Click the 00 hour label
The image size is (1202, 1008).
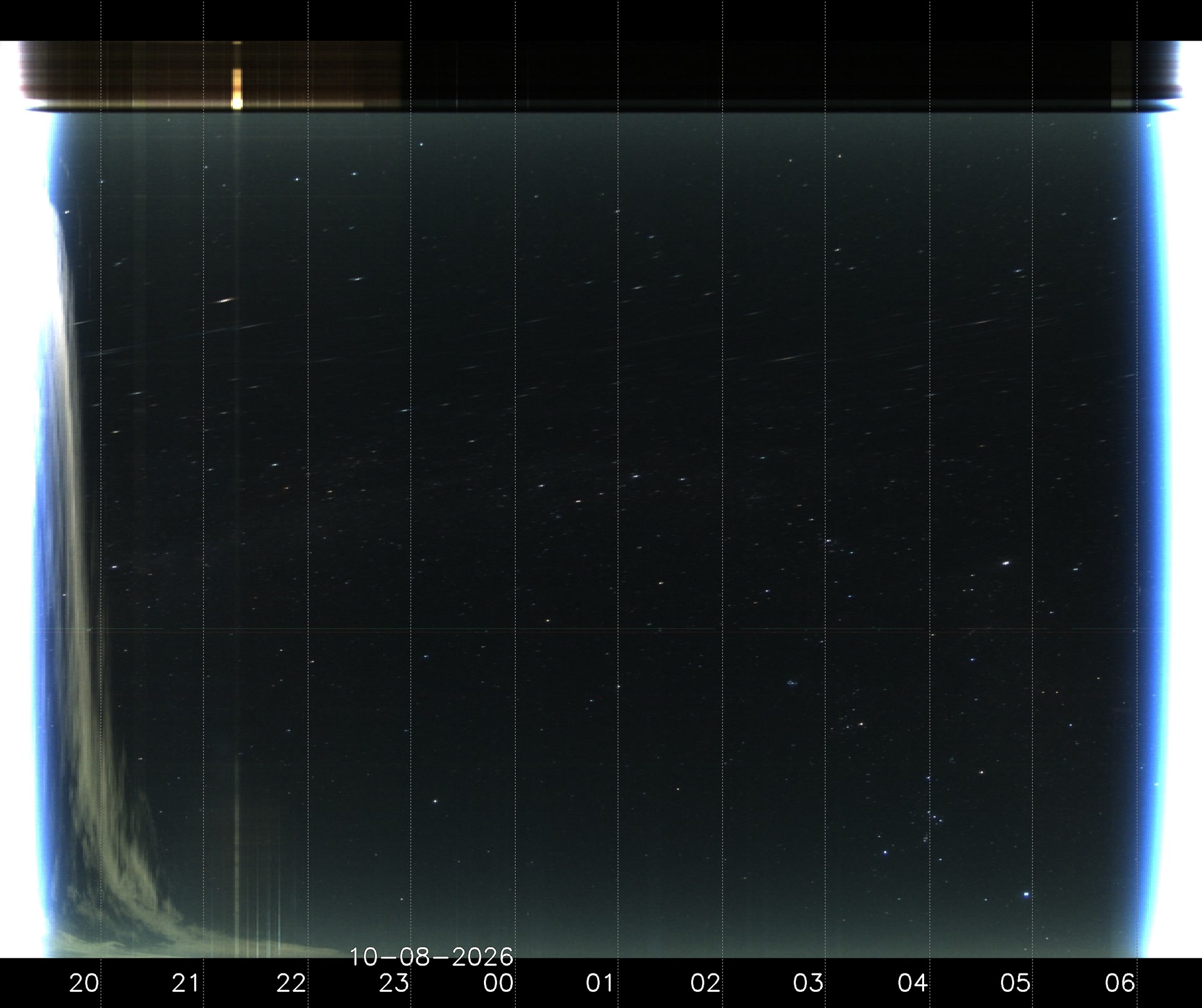tap(498, 983)
